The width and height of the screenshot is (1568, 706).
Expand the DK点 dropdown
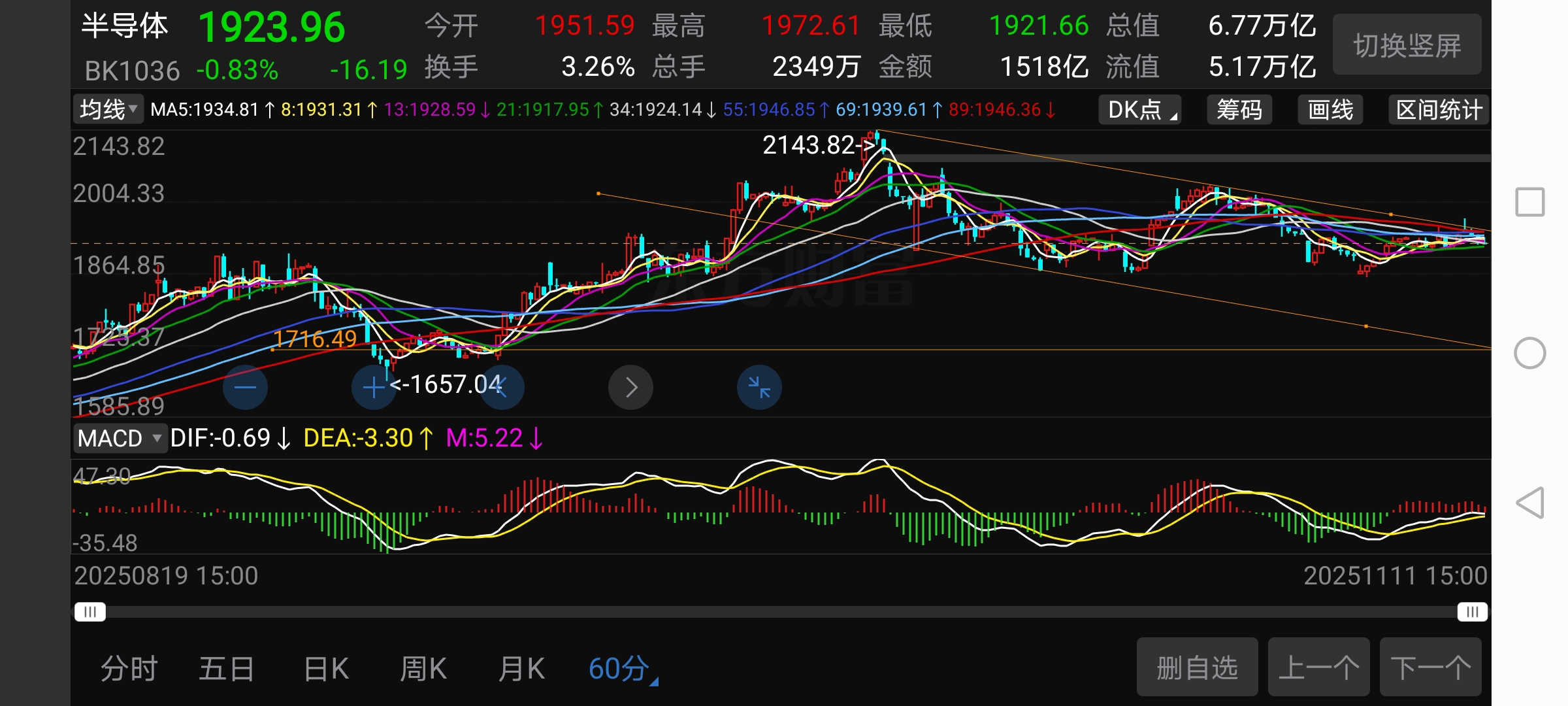tap(1140, 110)
